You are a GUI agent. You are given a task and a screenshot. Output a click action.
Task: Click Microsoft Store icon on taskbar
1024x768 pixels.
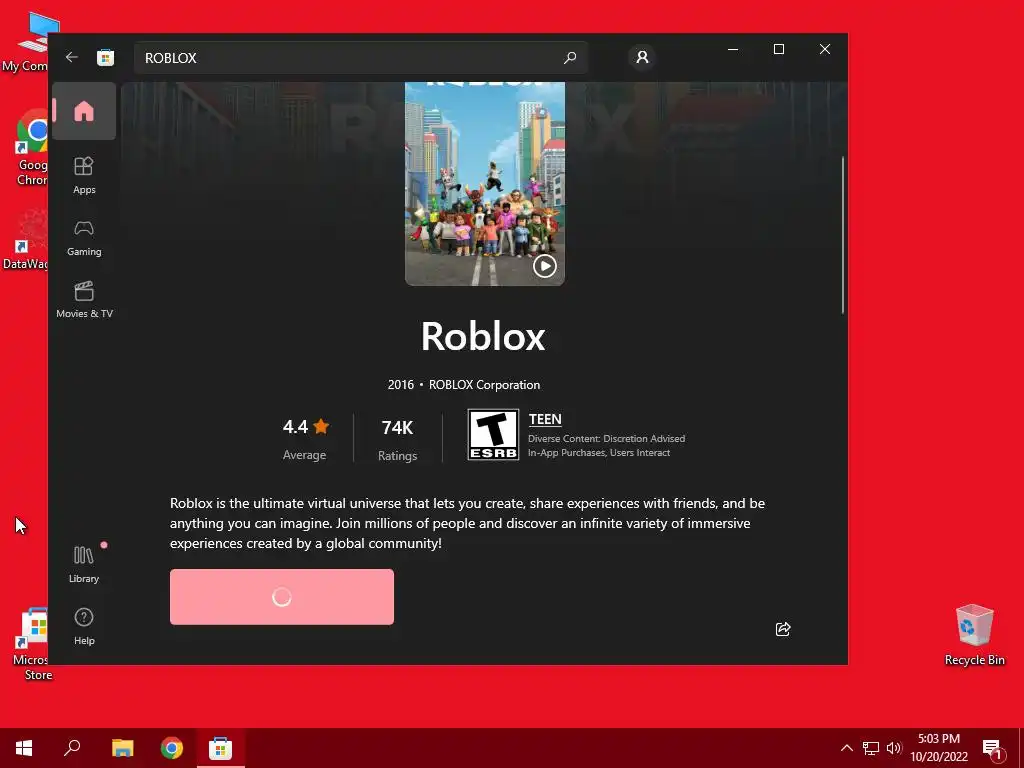[221, 748]
